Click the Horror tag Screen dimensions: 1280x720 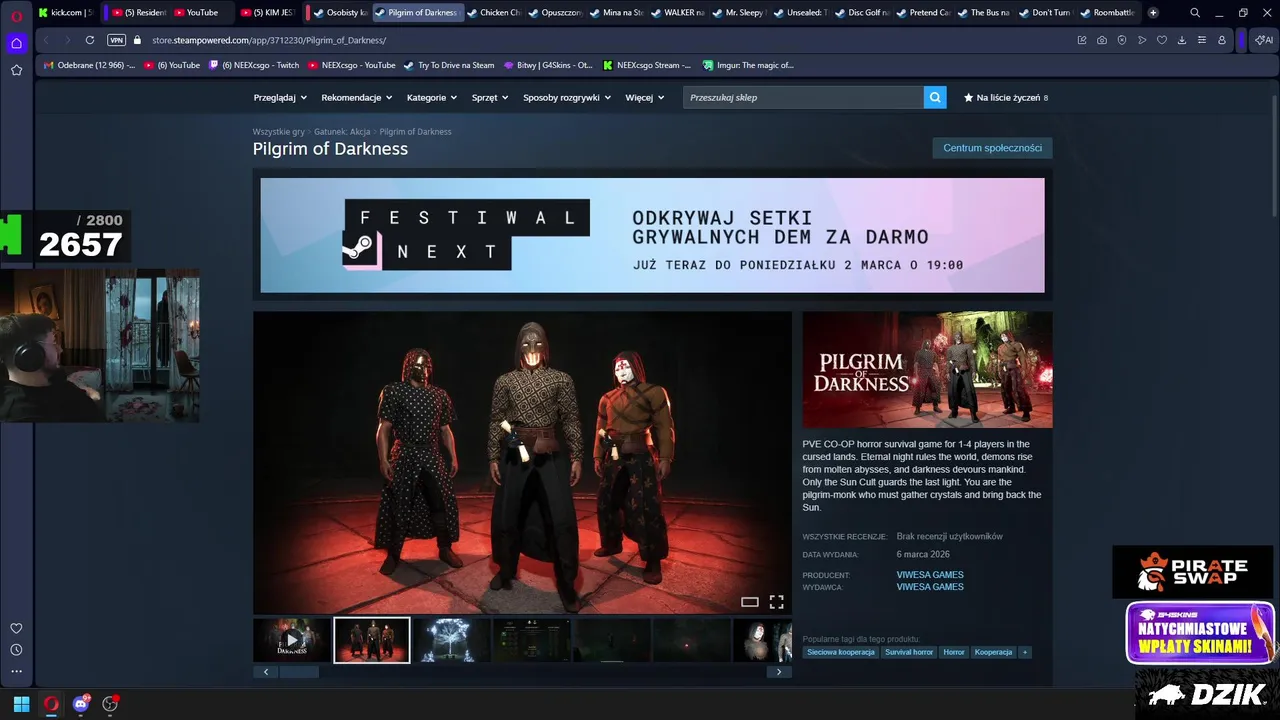pos(954,652)
